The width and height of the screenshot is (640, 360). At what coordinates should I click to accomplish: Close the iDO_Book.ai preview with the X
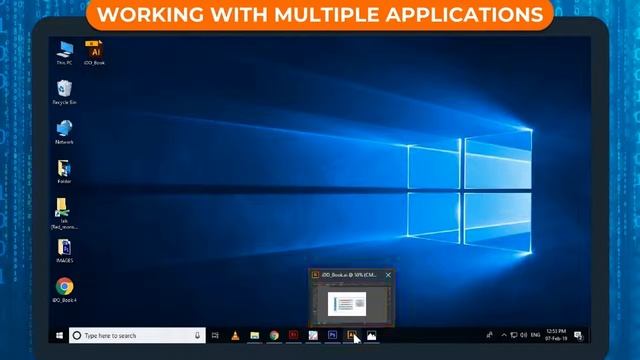click(388, 275)
